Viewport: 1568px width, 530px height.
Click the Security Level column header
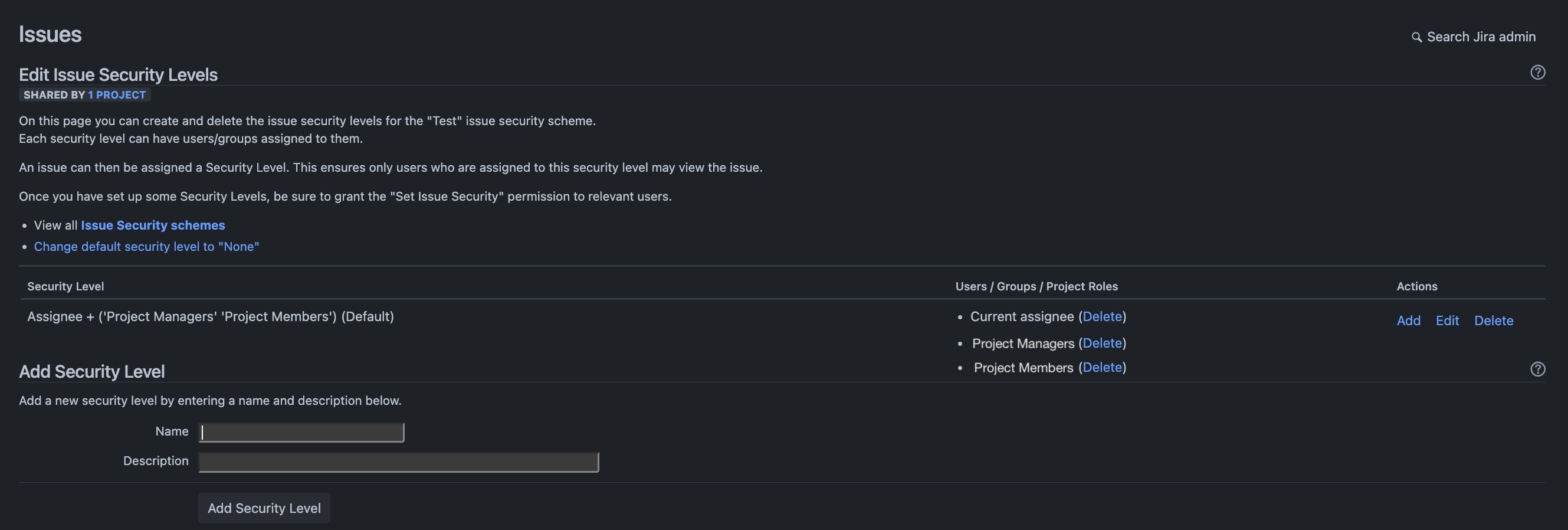(x=65, y=286)
